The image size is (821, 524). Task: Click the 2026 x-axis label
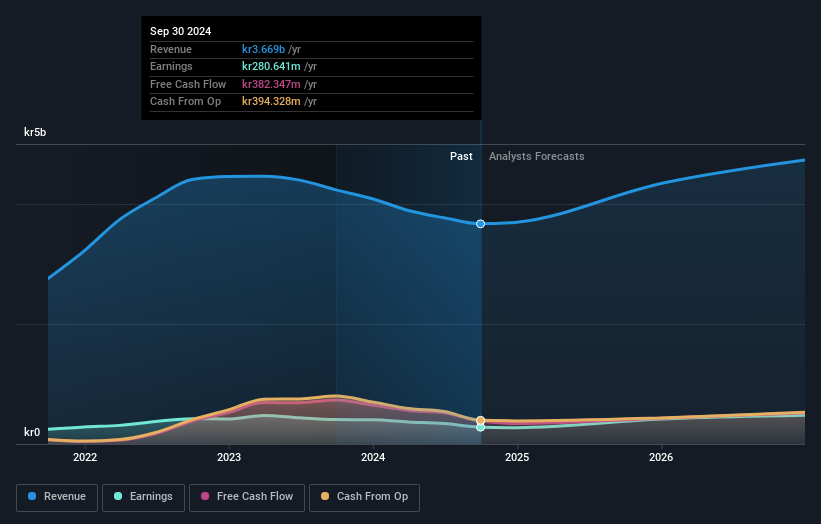pyautogui.click(x=661, y=458)
